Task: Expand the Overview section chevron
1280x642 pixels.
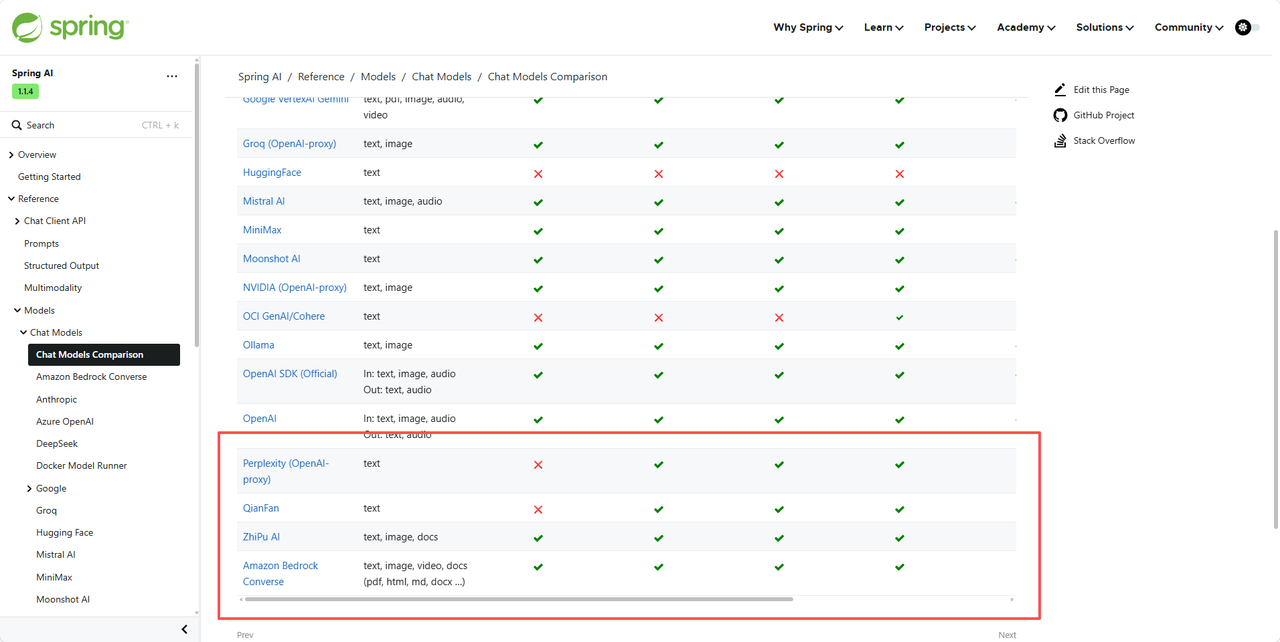Action: (11, 155)
